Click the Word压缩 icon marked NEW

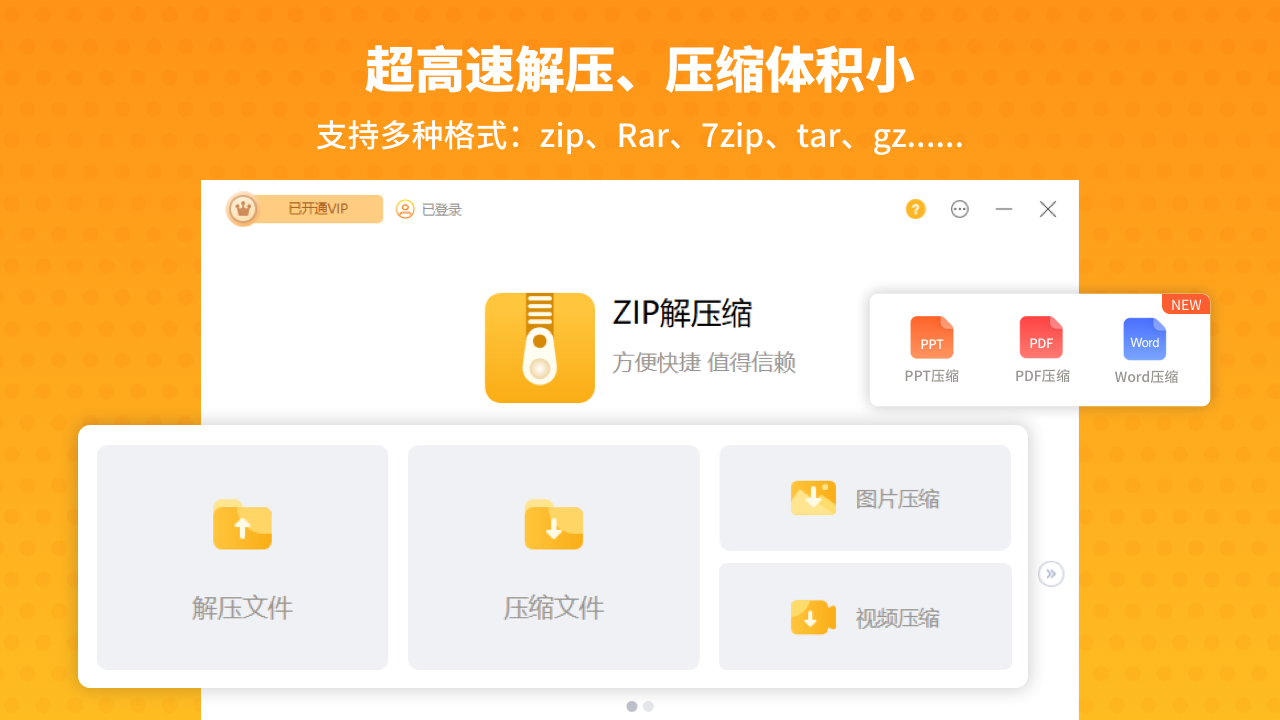(x=1144, y=339)
